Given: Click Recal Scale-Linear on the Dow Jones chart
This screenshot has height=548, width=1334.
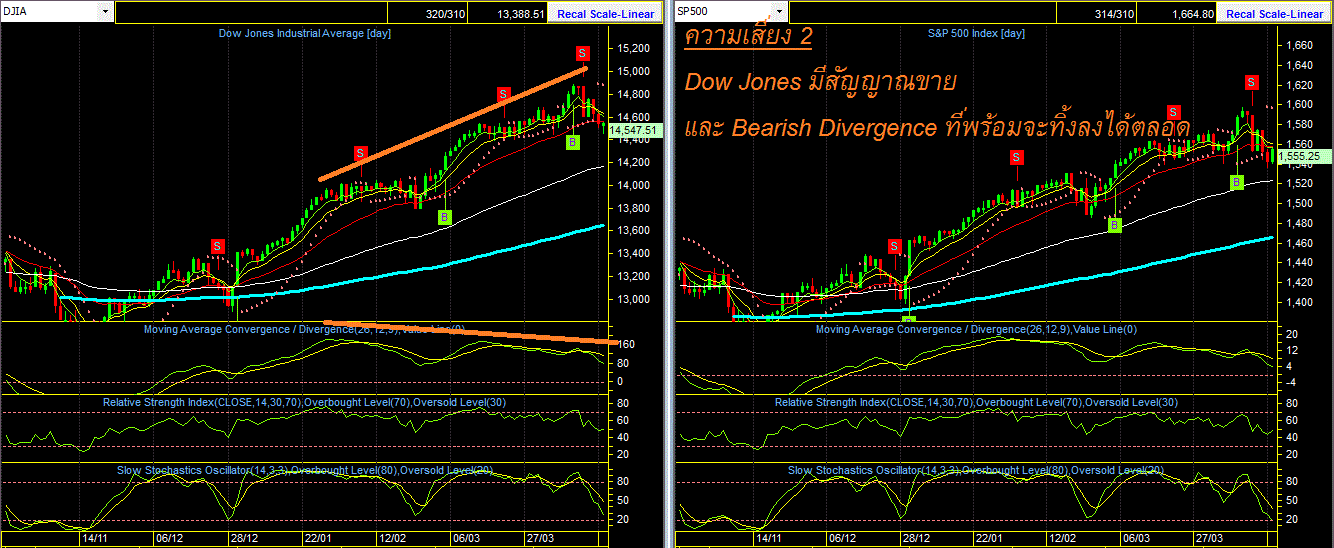Looking at the screenshot, I should pos(603,13).
